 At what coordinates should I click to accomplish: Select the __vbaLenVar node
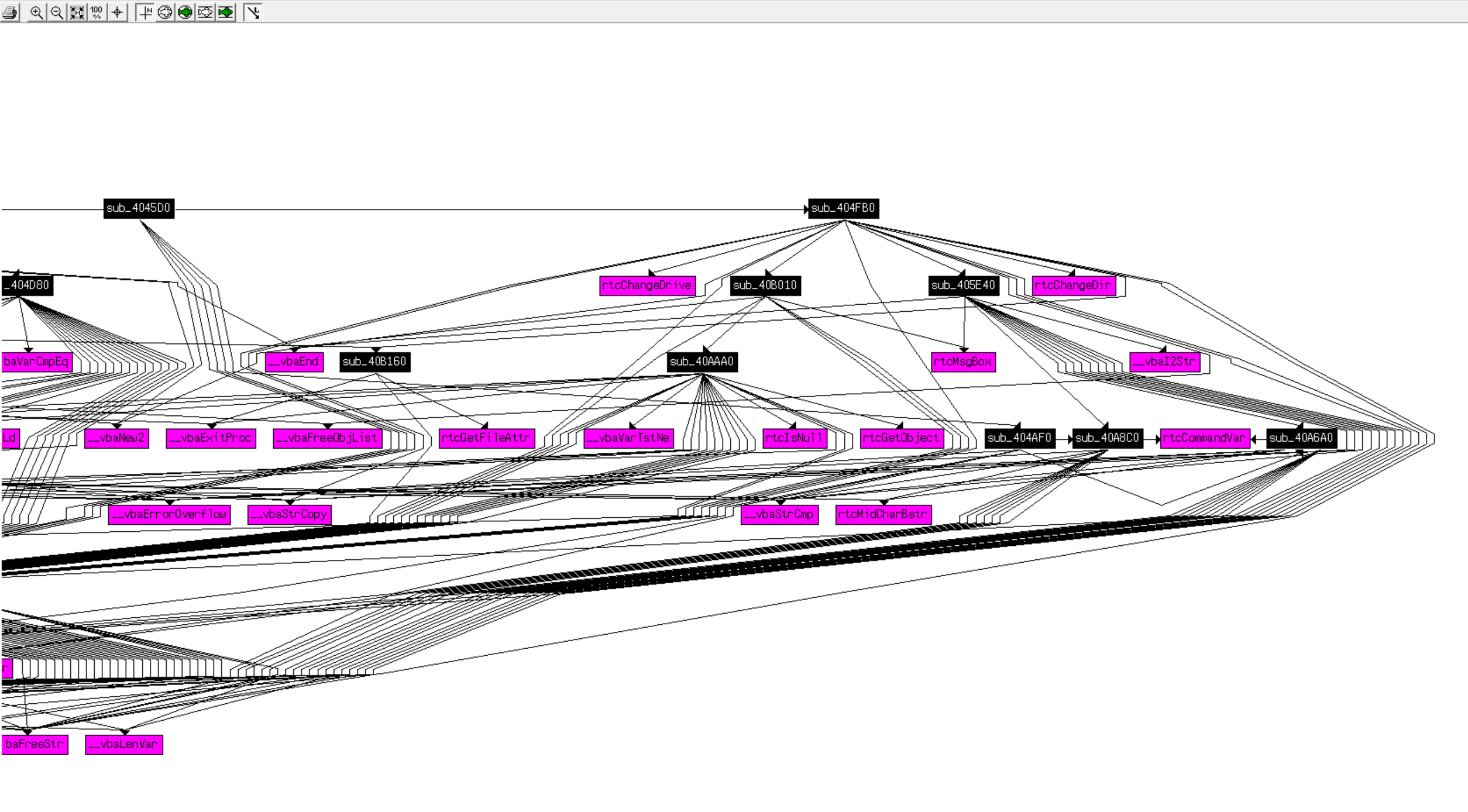point(124,745)
